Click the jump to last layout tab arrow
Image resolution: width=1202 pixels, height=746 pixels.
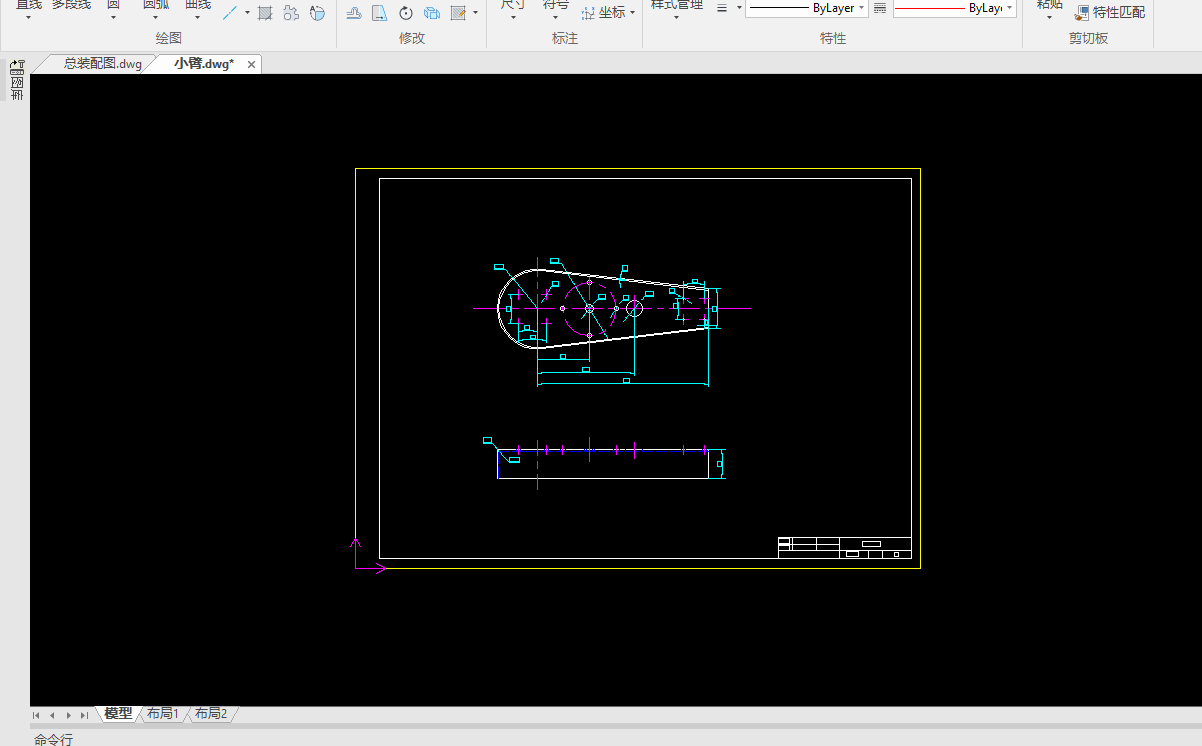[84, 715]
